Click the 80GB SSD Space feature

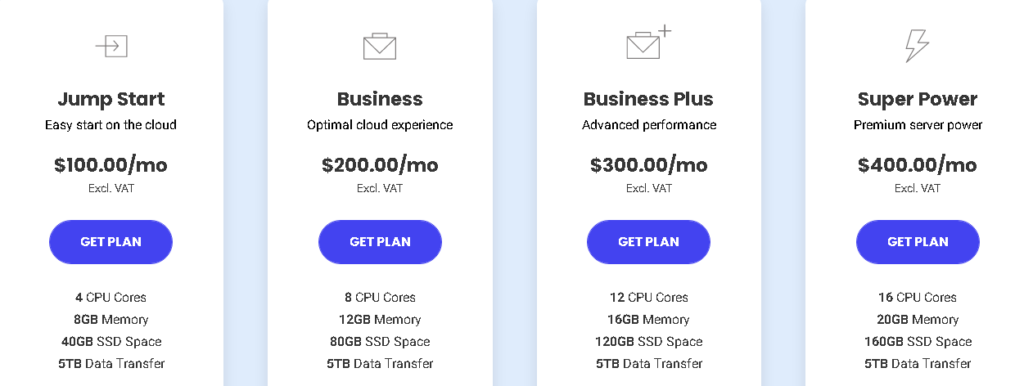coord(380,342)
